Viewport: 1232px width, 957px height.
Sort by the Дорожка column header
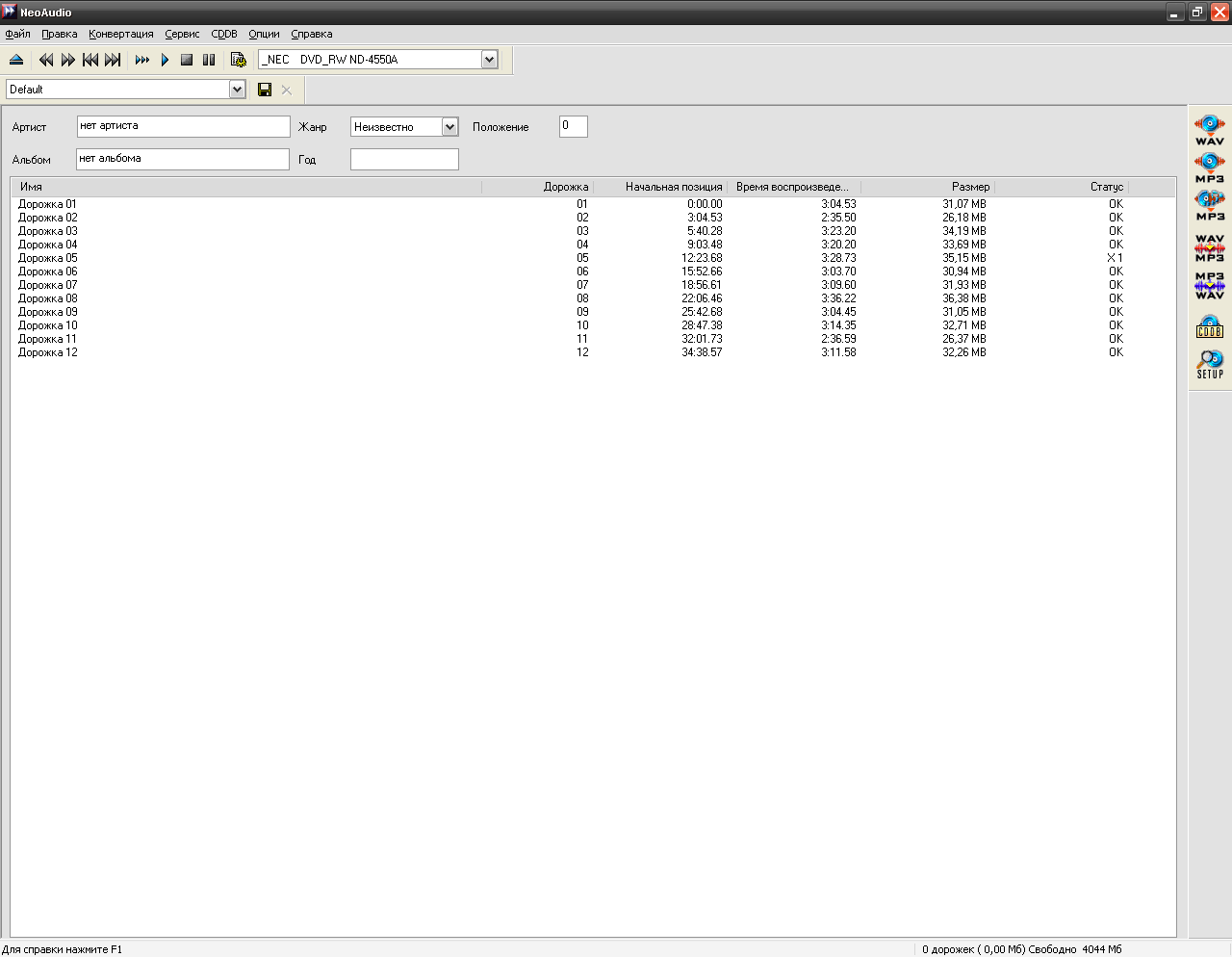pyautogui.click(x=537, y=187)
